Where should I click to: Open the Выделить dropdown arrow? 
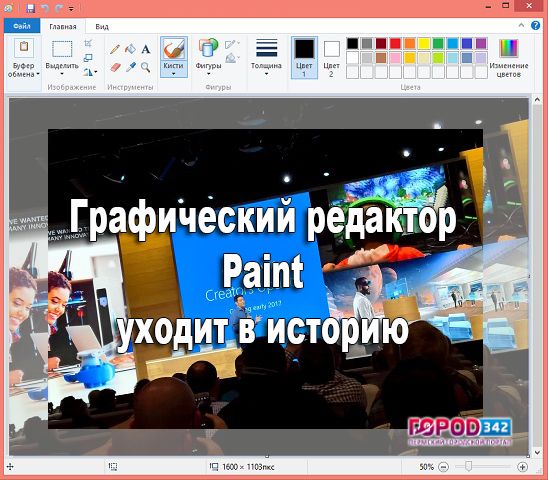(x=62, y=74)
